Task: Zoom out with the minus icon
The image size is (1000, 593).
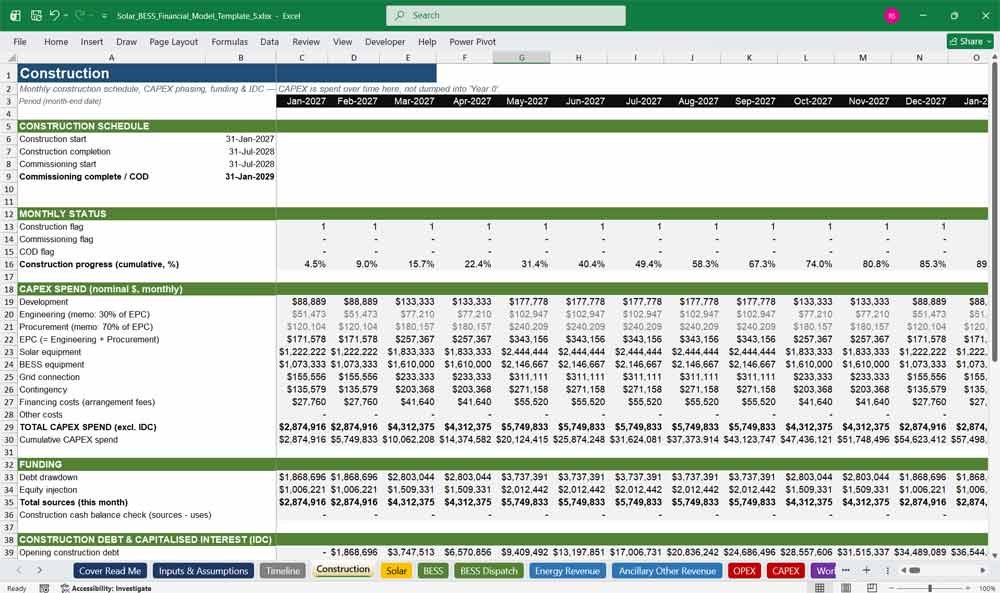Action: pyautogui.click(x=892, y=588)
